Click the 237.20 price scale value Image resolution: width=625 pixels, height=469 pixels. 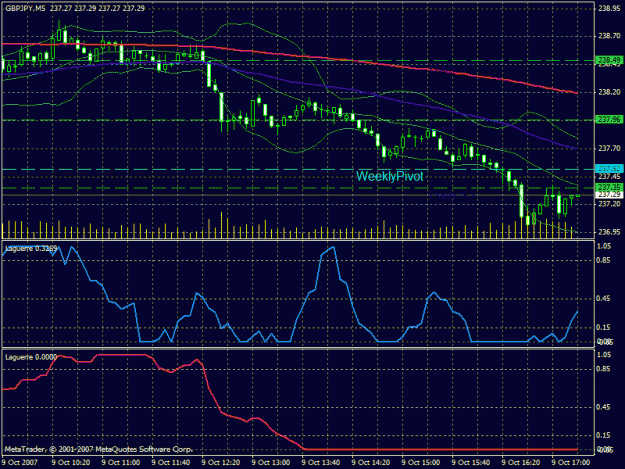609,204
